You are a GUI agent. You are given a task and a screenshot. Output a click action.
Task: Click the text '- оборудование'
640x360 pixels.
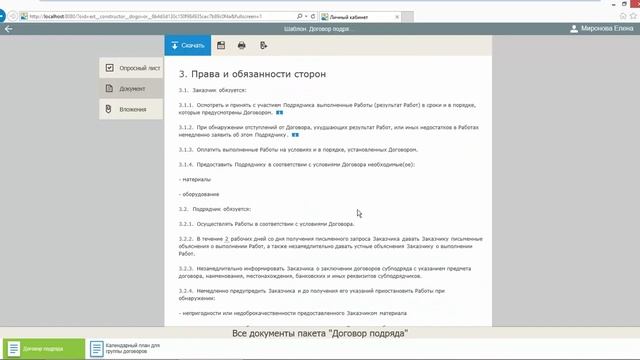point(199,194)
